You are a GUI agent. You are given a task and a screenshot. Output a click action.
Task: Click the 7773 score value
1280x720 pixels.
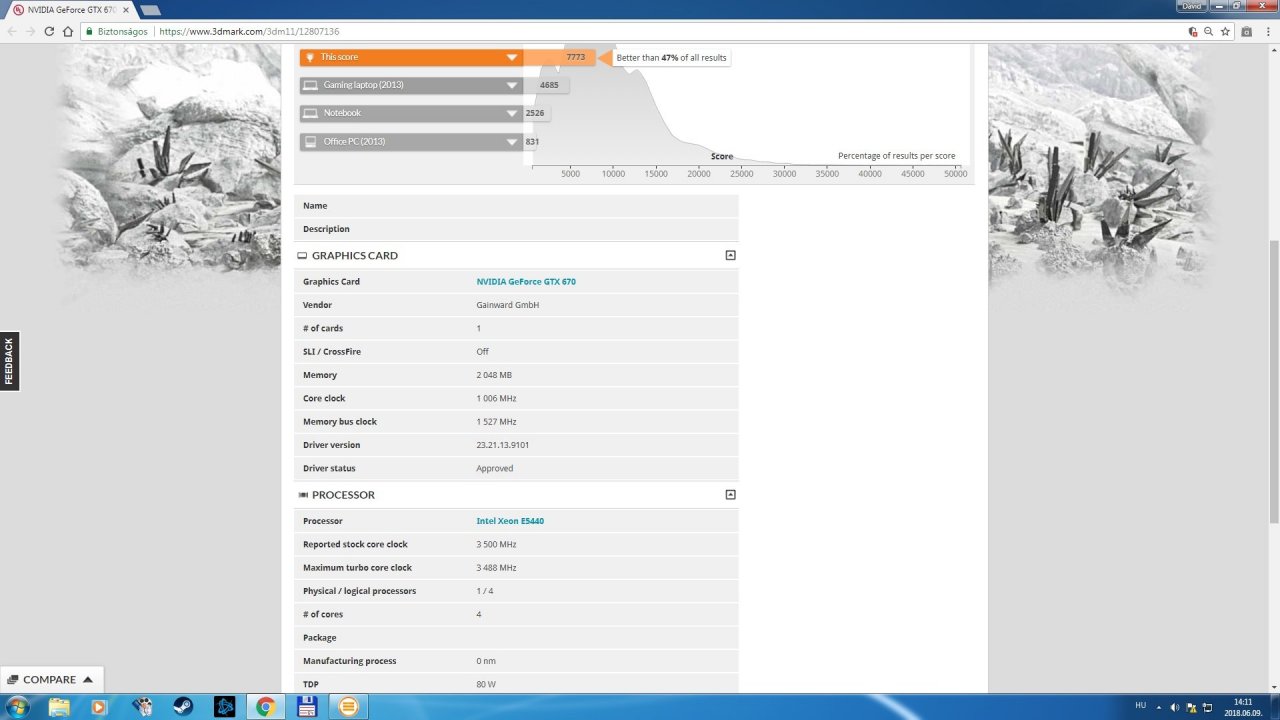[575, 57]
